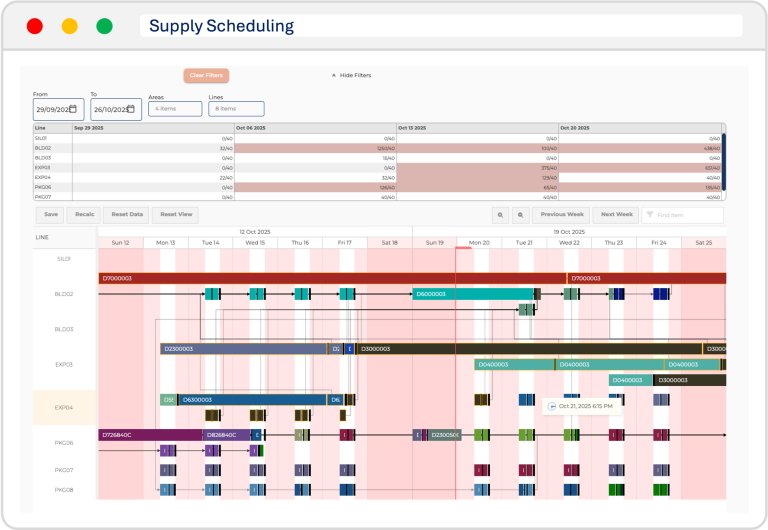Open the Areas multi-select dropdown

click(x=175, y=109)
